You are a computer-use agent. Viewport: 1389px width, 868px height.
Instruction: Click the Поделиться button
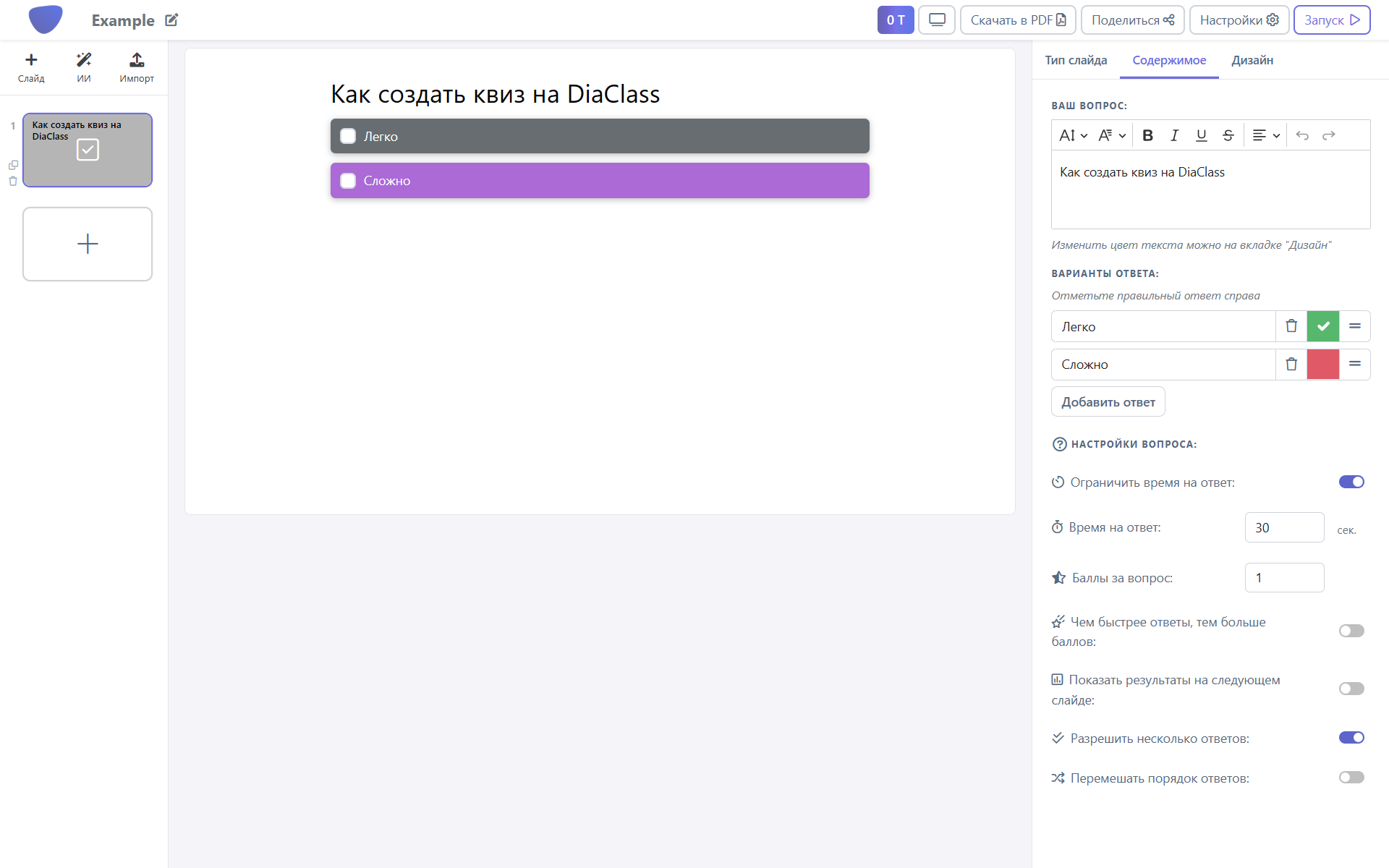tap(1132, 20)
